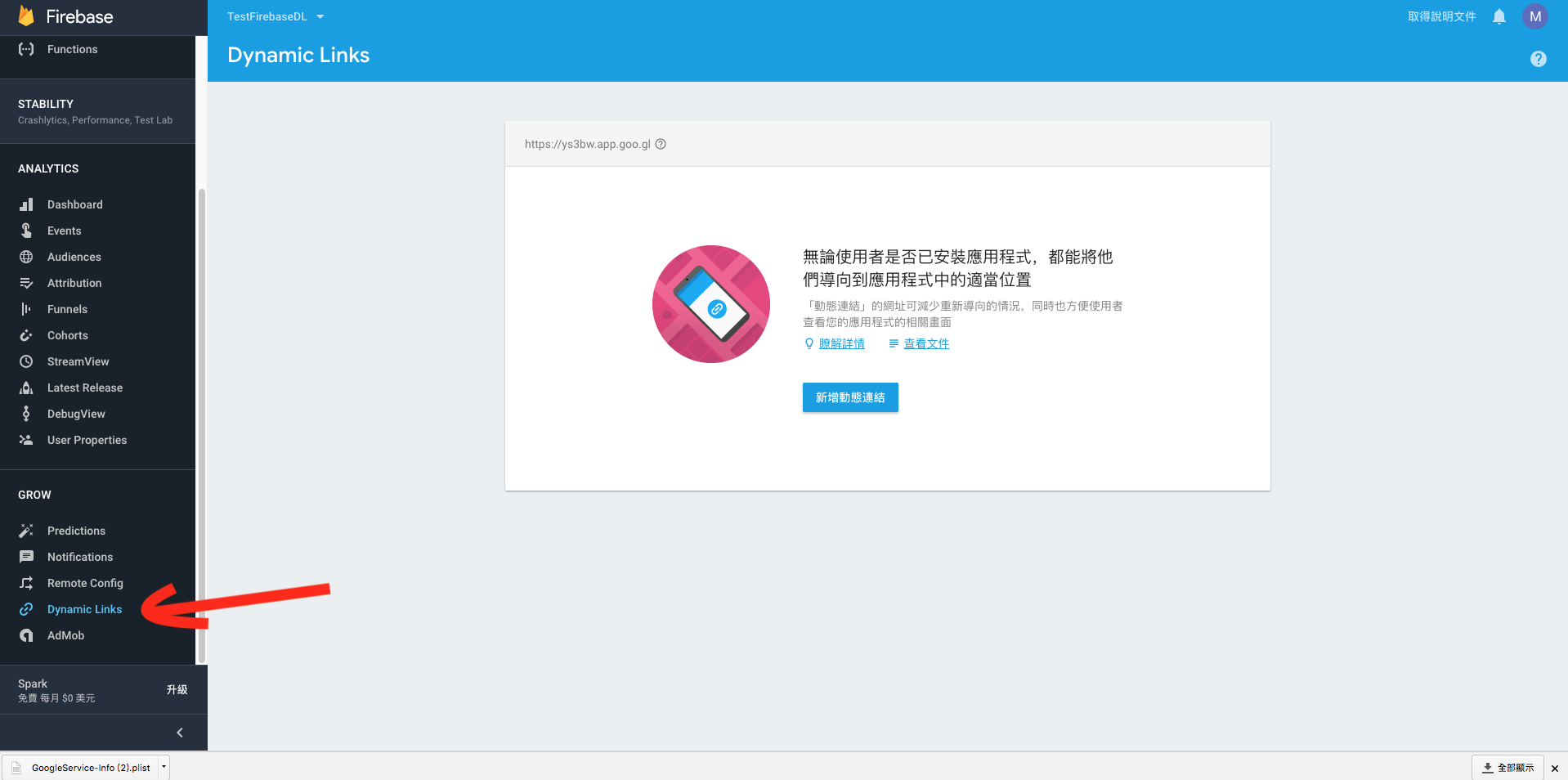Click the Firebase flame logo
This screenshot has width=1568, height=780.
coord(26,16)
